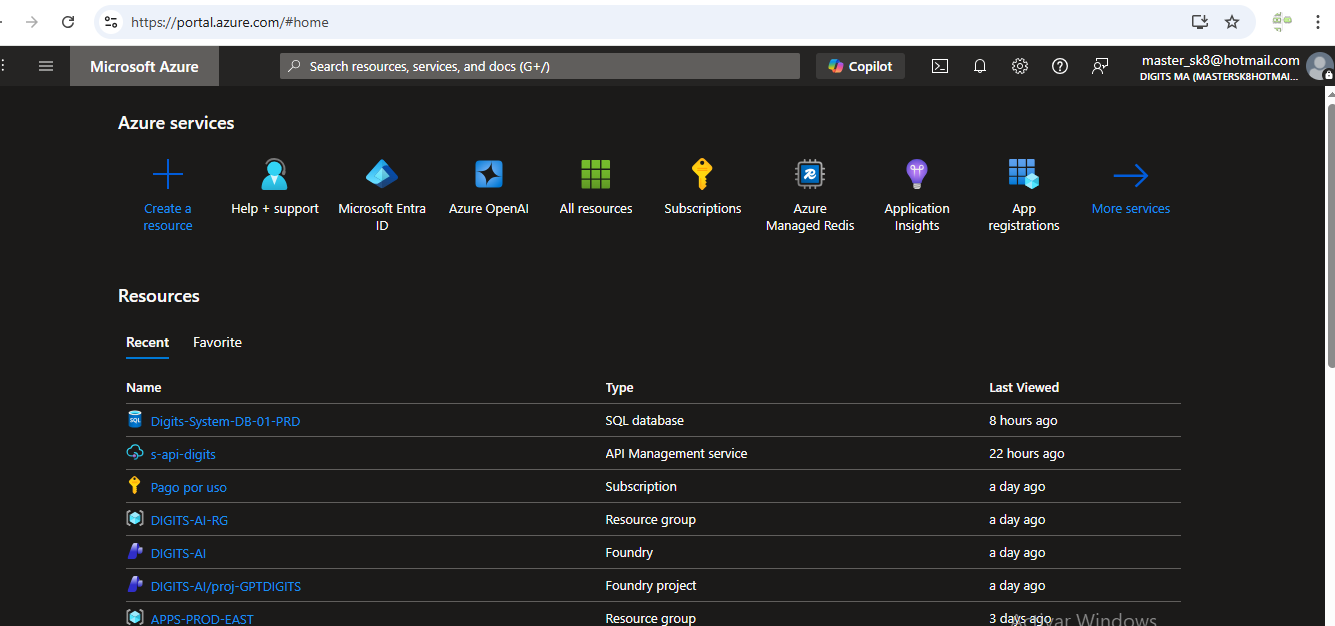Open portal Settings gear icon
The height and width of the screenshot is (626, 1335).
click(x=1020, y=66)
